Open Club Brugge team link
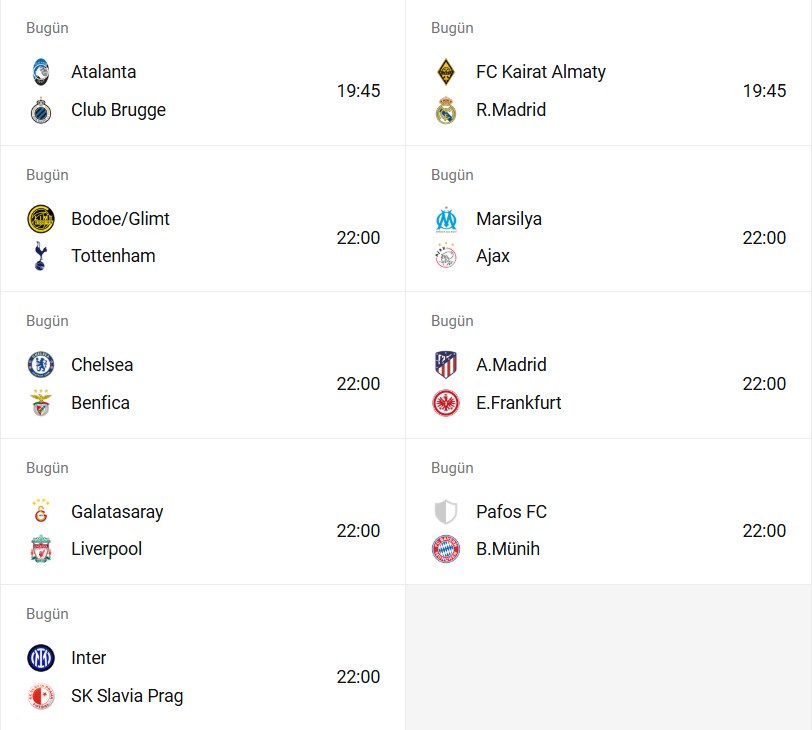Image resolution: width=812 pixels, height=730 pixels. click(x=118, y=110)
